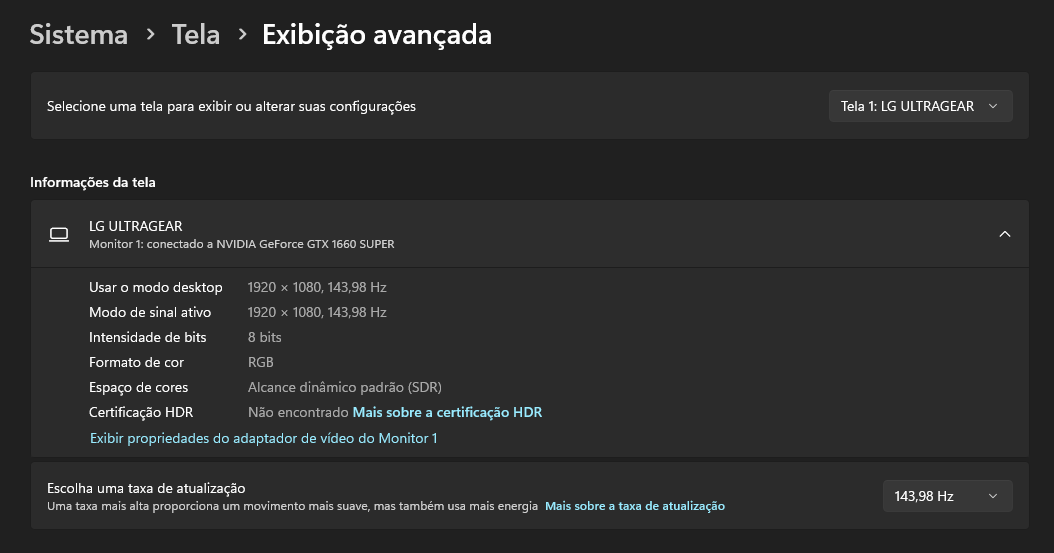Go back to Sistema breadcrumb

click(79, 34)
